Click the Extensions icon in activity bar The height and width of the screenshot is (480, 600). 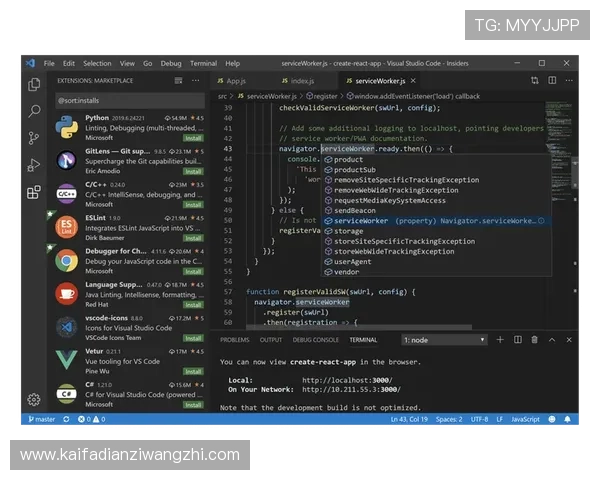tap(34, 190)
